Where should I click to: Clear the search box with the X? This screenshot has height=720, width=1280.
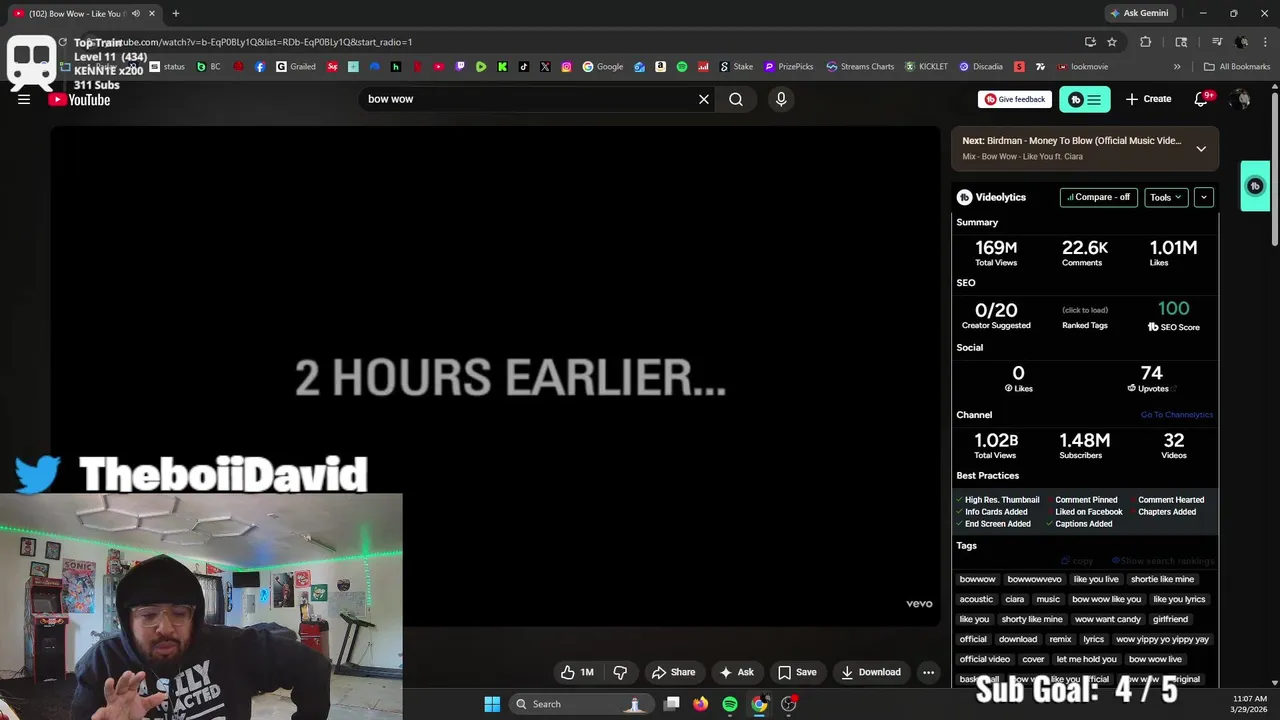tap(704, 99)
